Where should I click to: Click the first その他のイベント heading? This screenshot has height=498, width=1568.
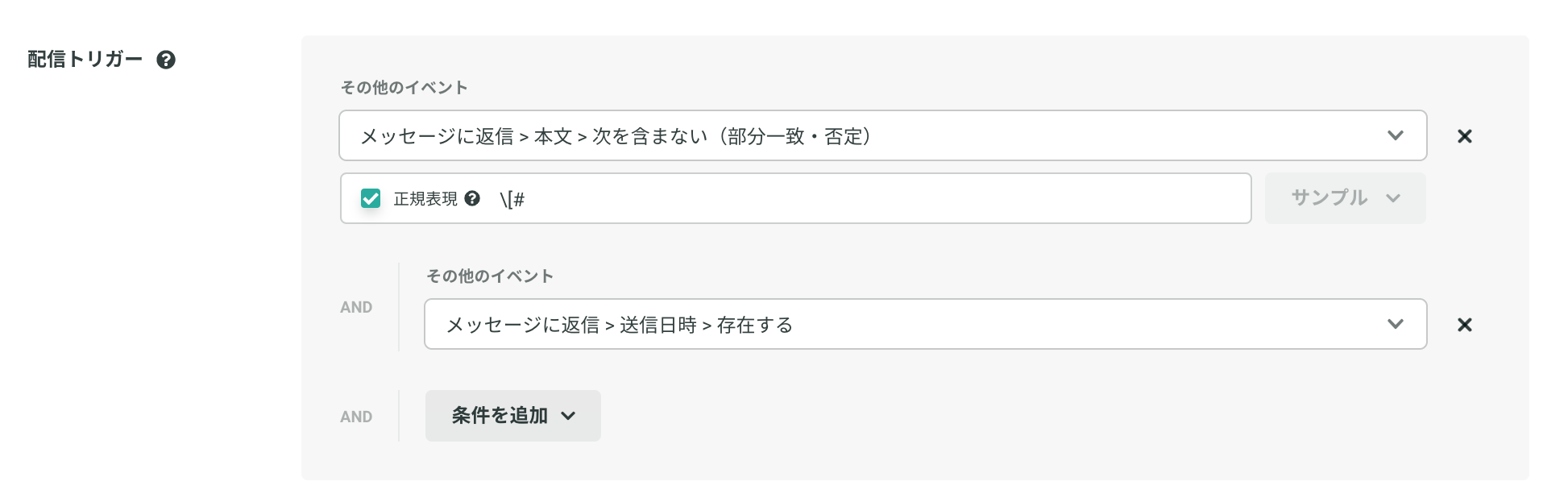404,87
